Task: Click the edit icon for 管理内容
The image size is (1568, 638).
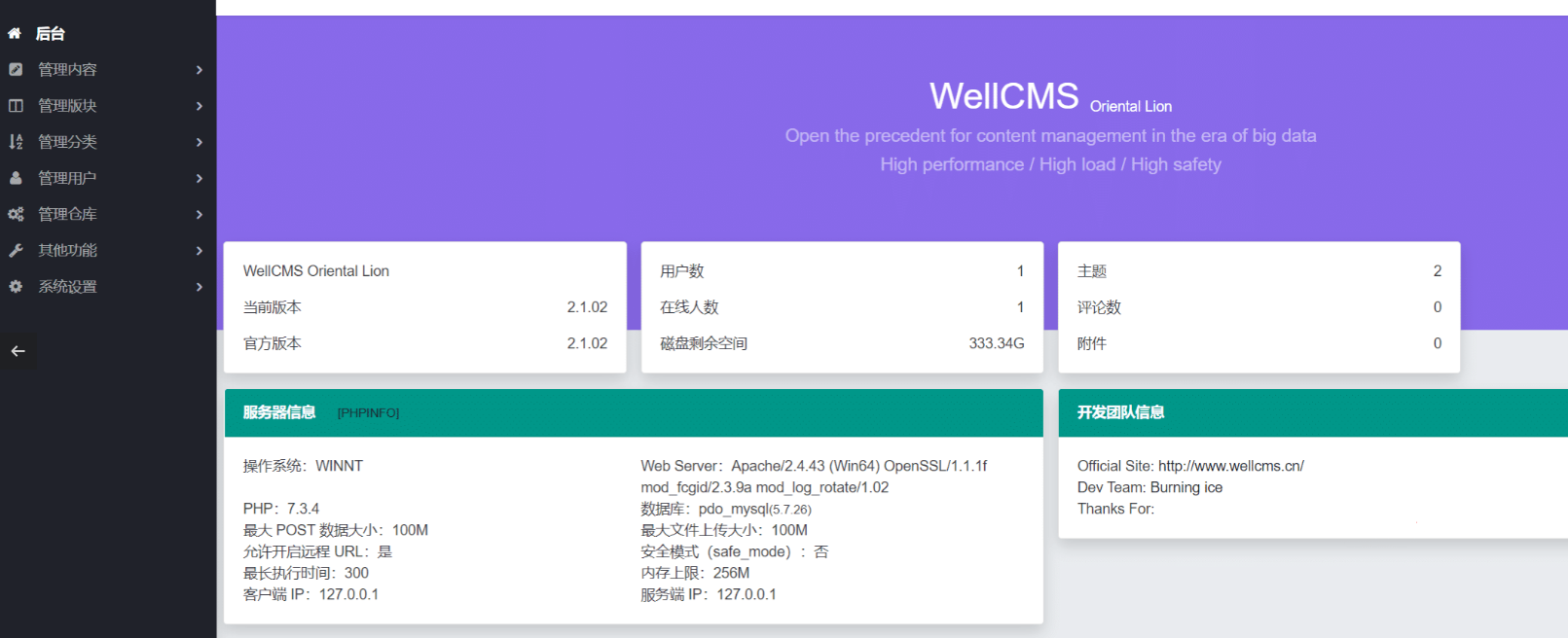Action: [16, 69]
